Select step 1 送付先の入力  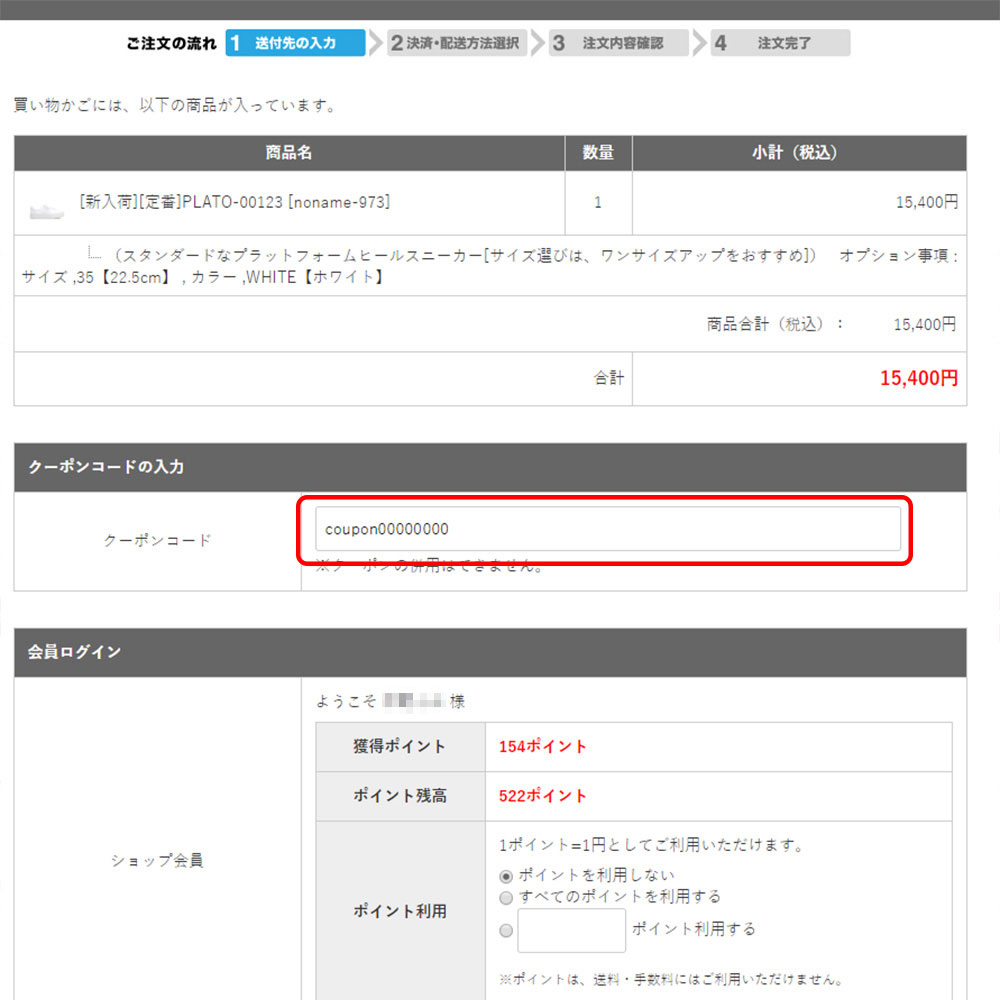pos(295,43)
